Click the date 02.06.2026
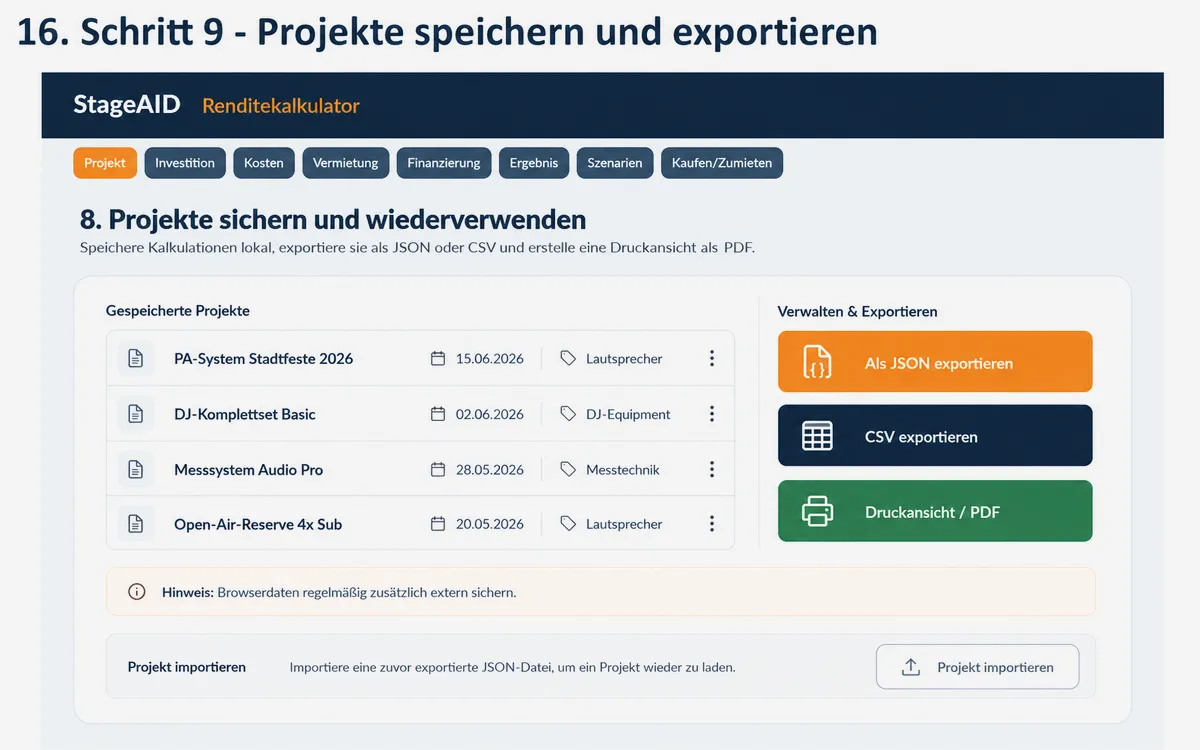This screenshot has height=750, width=1200. point(490,414)
